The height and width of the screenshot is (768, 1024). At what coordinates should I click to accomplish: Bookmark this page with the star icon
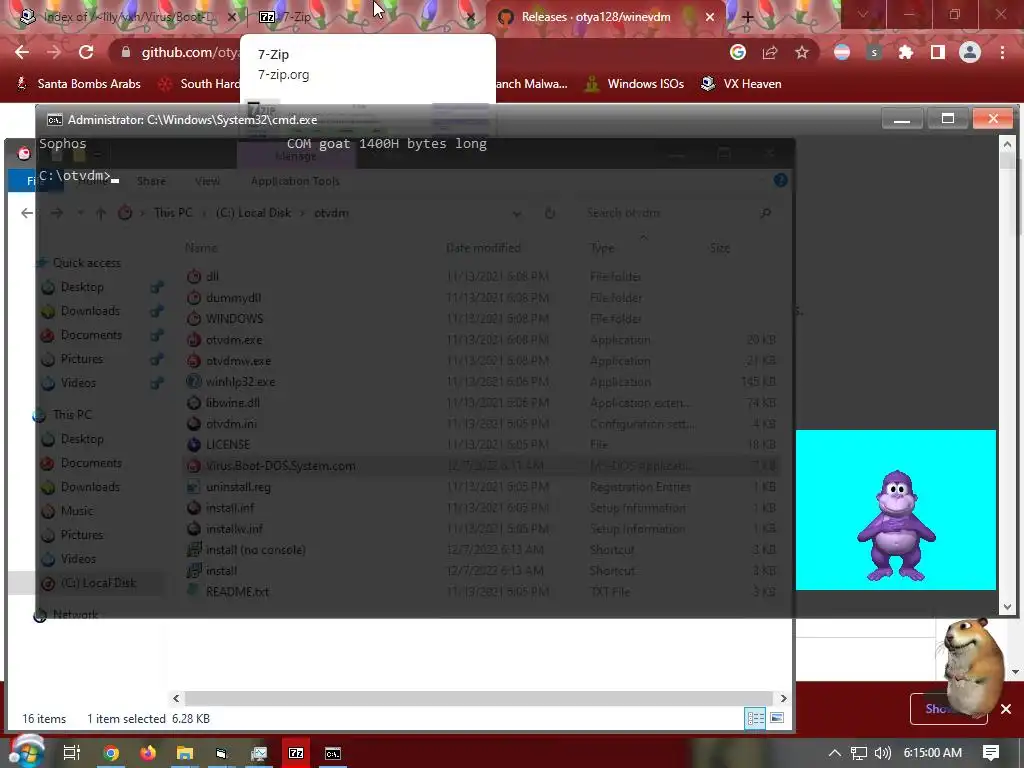[802, 52]
